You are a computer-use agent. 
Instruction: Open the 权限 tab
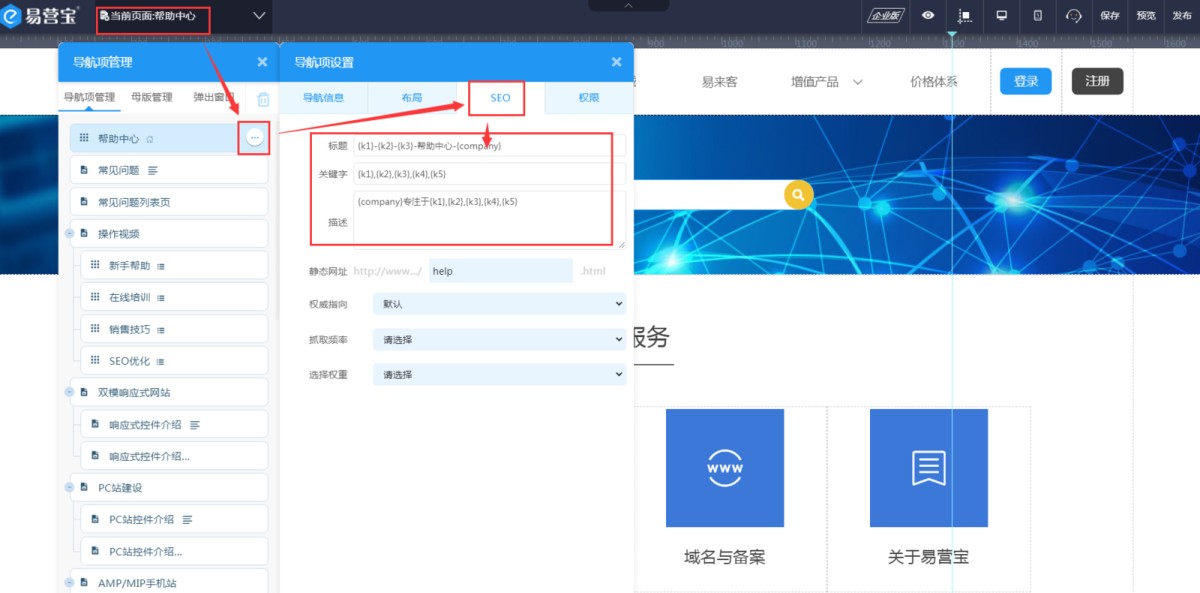[589, 98]
